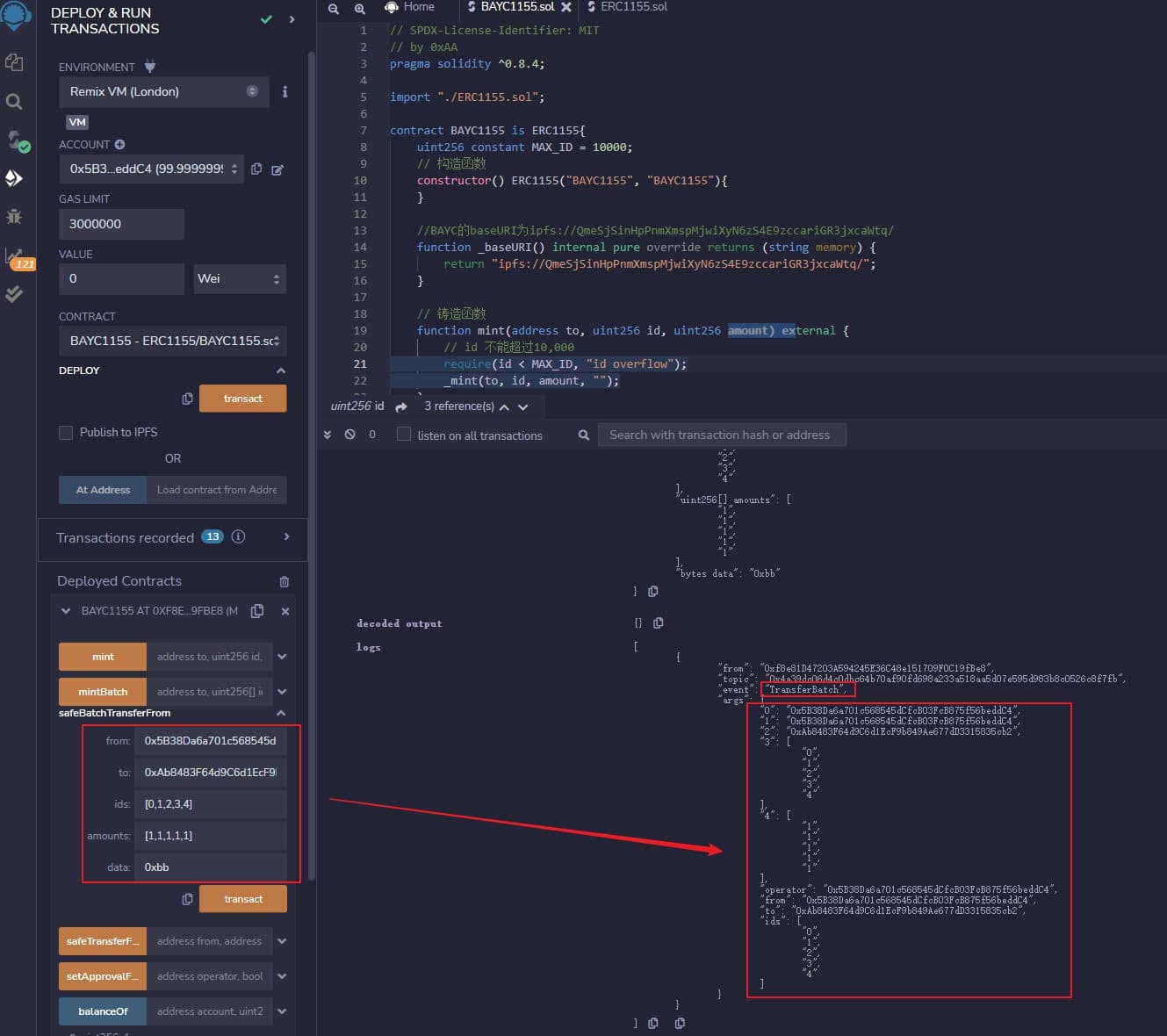
Task: Open the Solidity compiler sidebar icon
Action: click(16, 140)
